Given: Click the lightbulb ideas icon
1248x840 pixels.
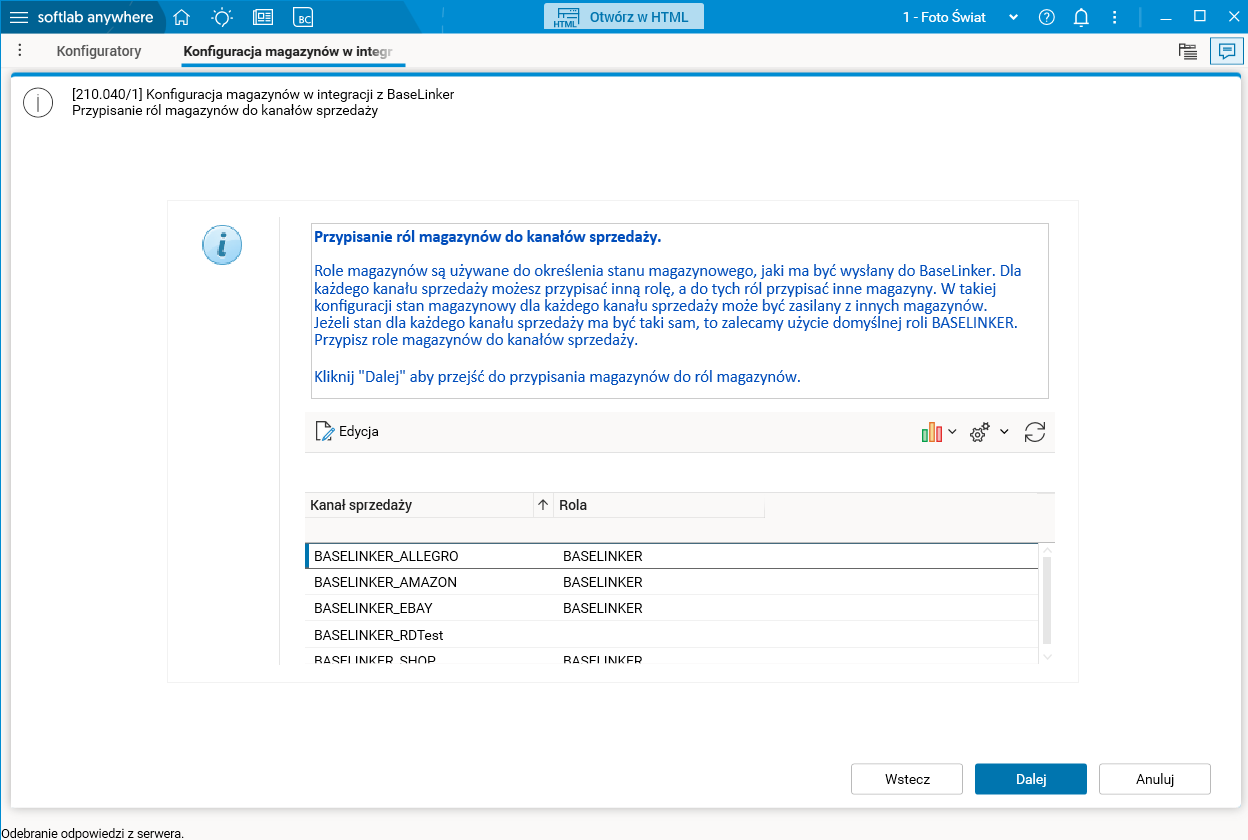Looking at the screenshot, I should 222,17.
